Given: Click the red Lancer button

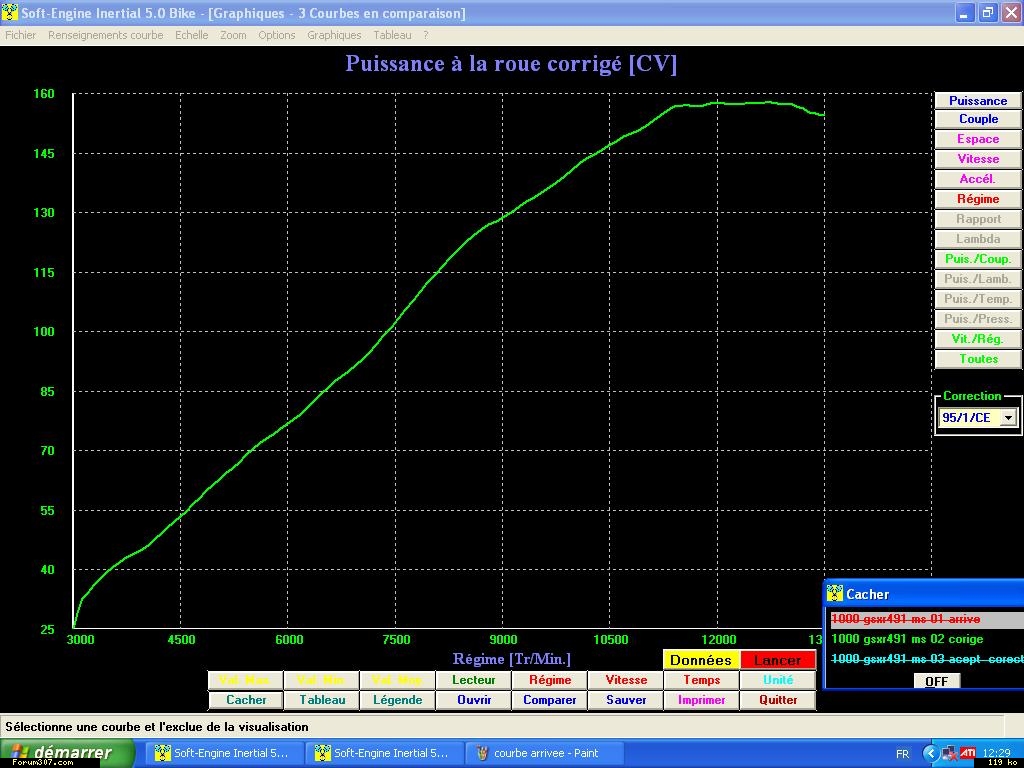Looking at the screenshot, I should [x=777, y=660].
